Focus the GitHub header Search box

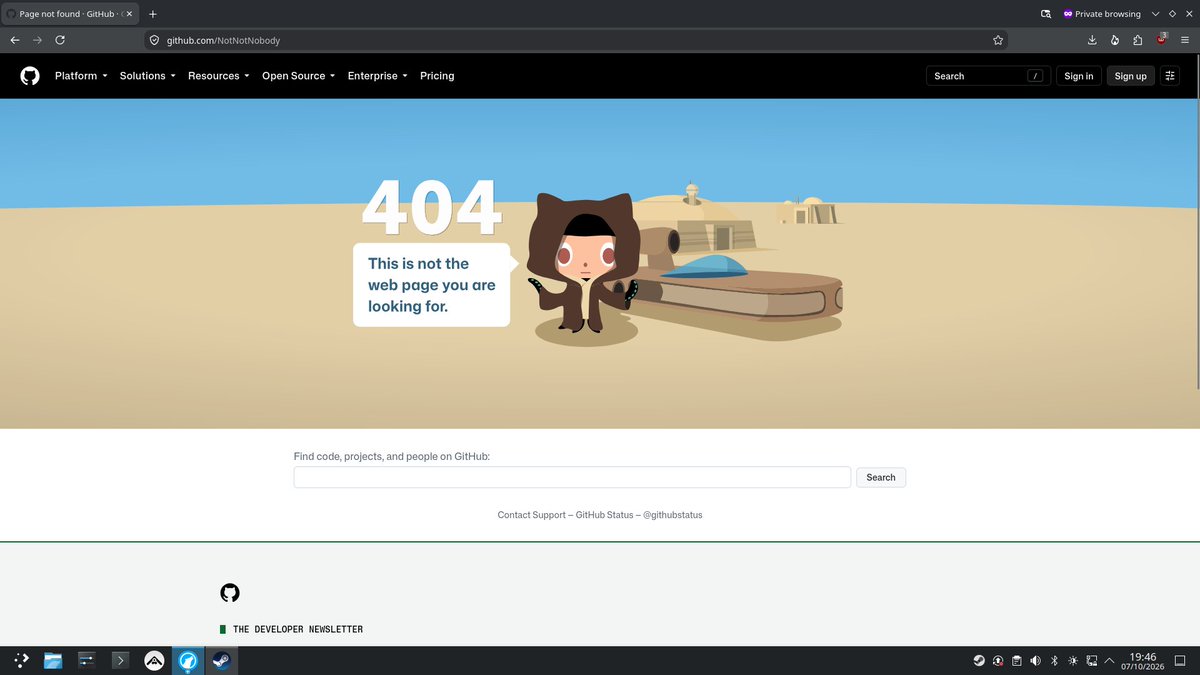[988, 76]
